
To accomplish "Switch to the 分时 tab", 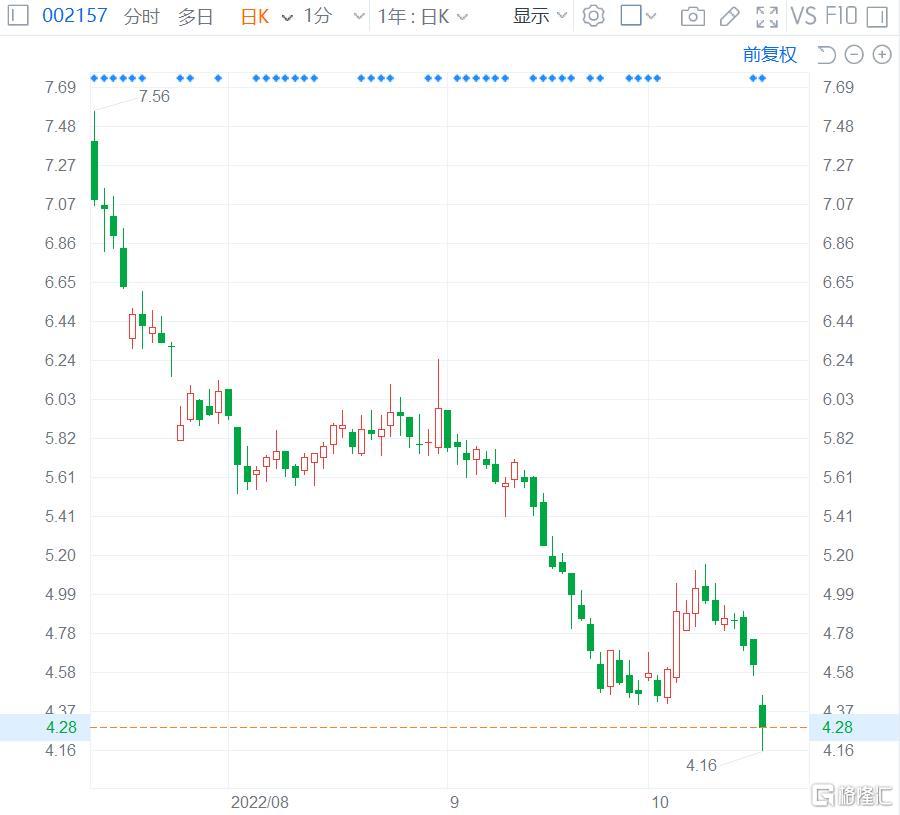I will pos(141,16).
